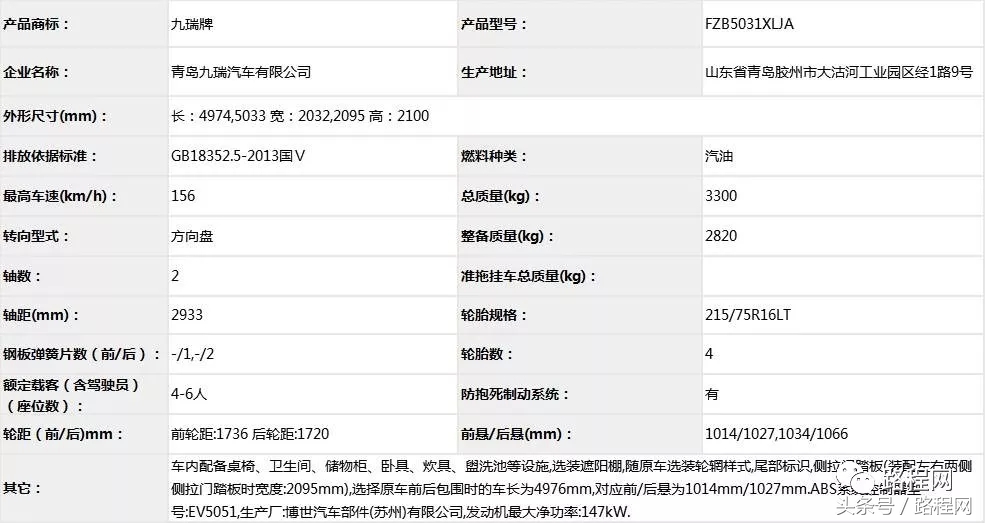Click the 产品型号 label
The image size is (985, 523).
pyautogui.click(x=494, y=24)
